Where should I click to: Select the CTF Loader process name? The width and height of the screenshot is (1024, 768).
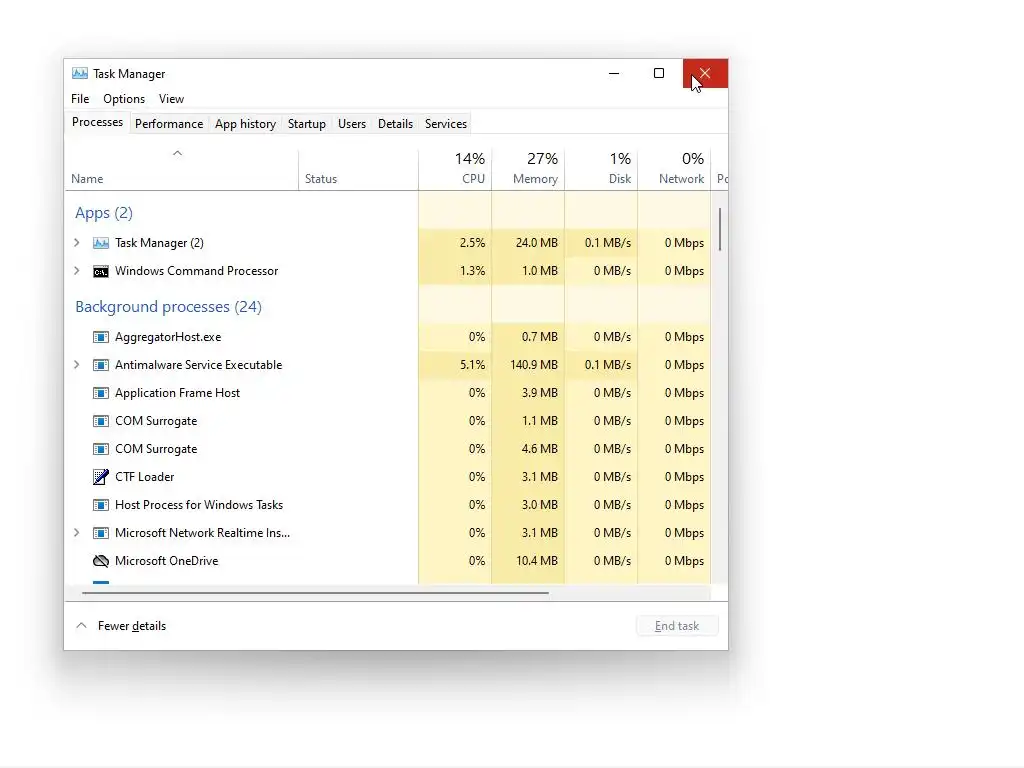coord(144,477)
